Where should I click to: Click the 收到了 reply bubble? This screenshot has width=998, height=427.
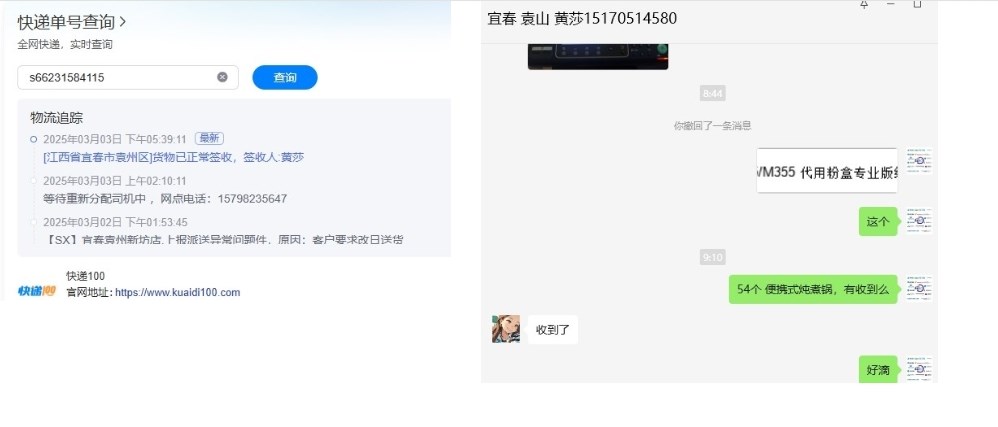point(552,330)
